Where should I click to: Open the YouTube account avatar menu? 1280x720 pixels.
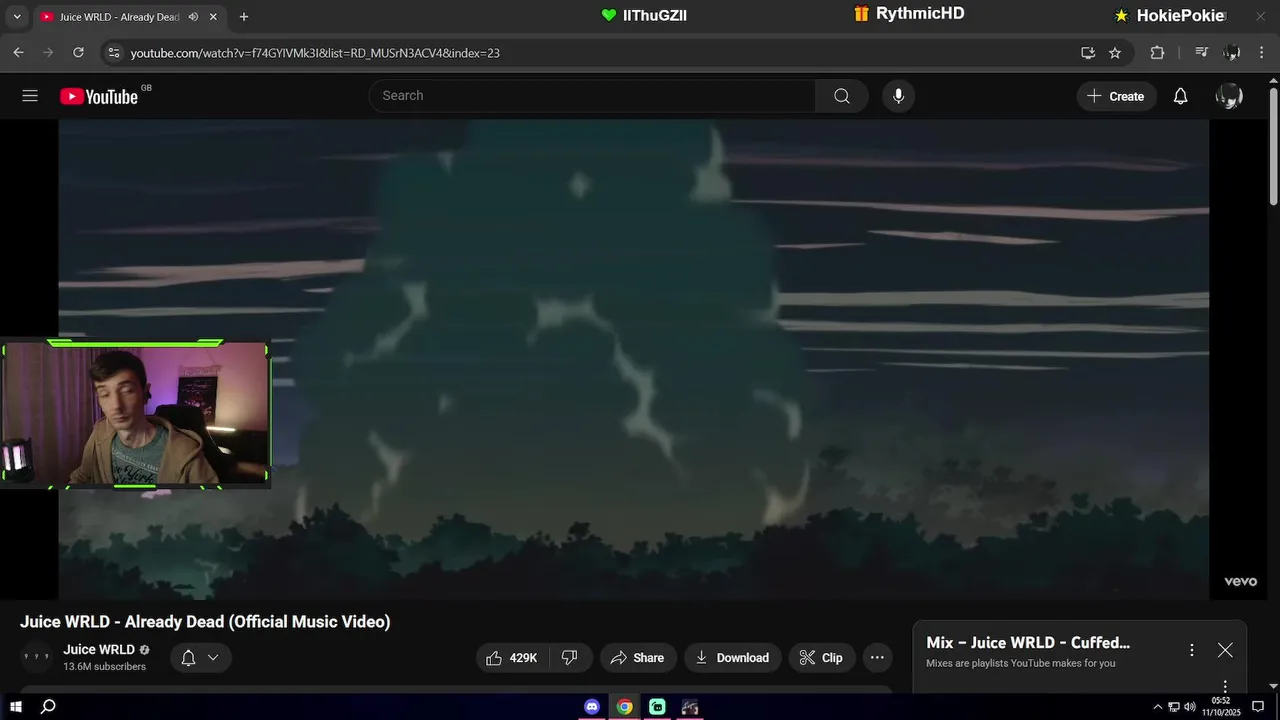pyautogui.click(x=1229, y=96)
